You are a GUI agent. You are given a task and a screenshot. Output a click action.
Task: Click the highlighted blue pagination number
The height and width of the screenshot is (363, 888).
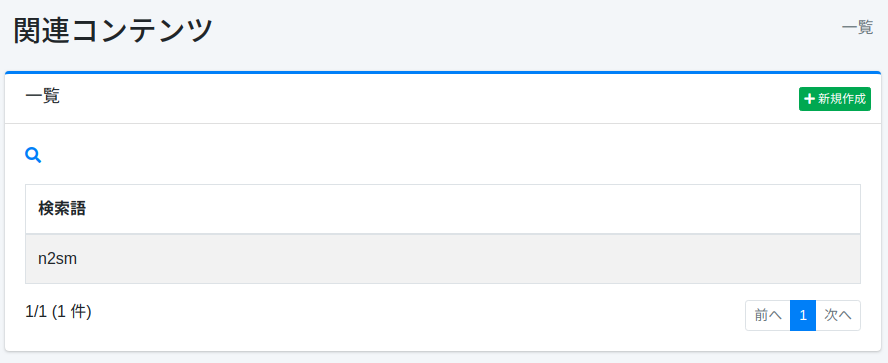(x=803, y=315)
